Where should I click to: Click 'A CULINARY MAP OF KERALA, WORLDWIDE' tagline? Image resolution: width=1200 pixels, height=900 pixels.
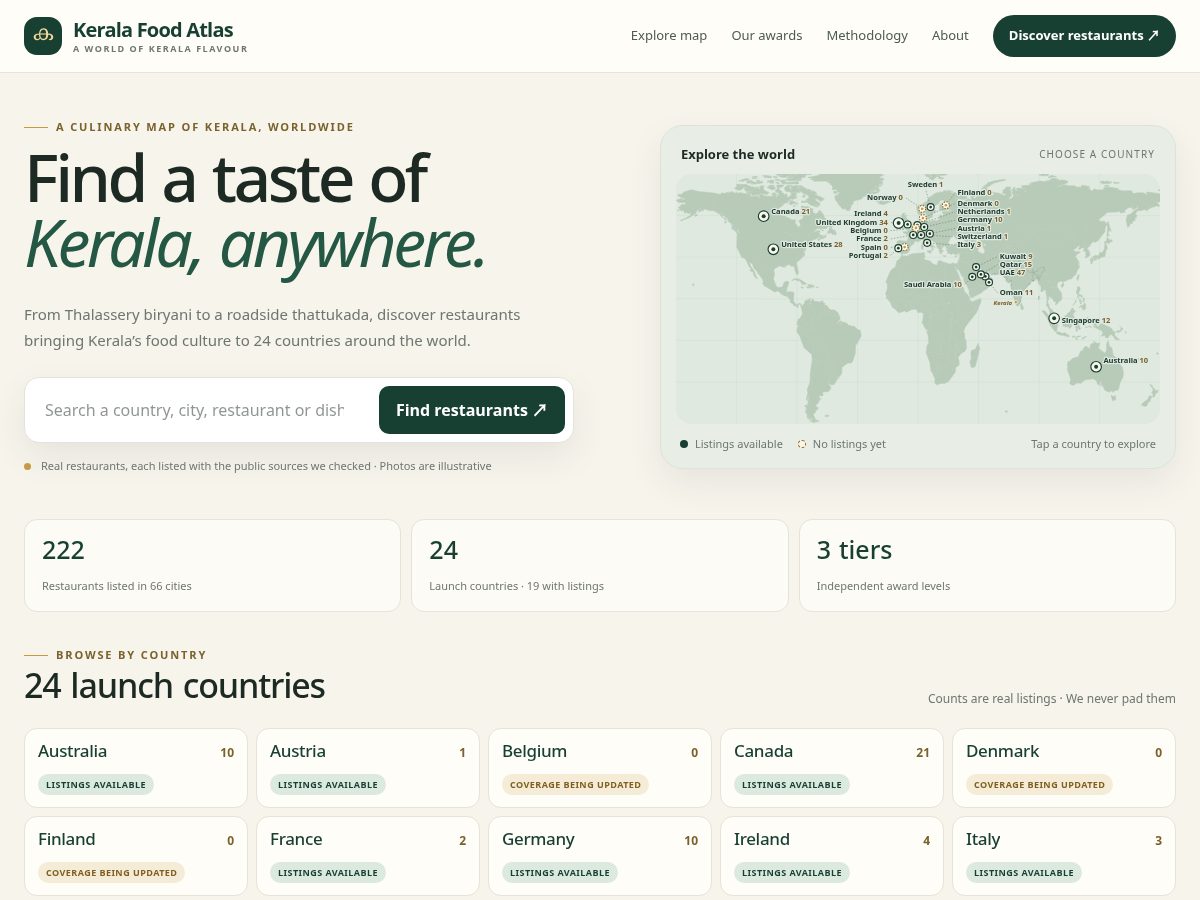coord(205,127)
